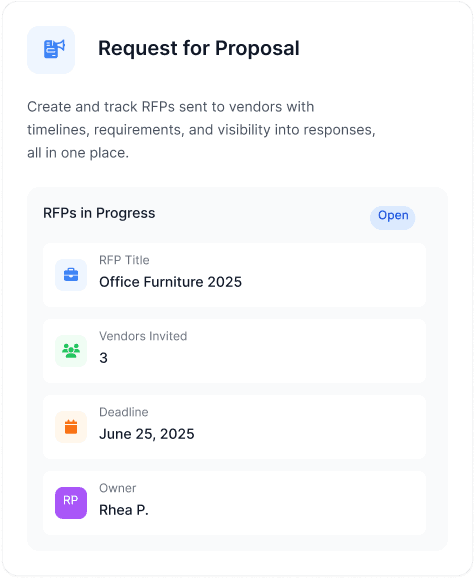Click the owner name Rhea P.
Image resolution: width=475 pixels, height=579 pixels.
124,510
